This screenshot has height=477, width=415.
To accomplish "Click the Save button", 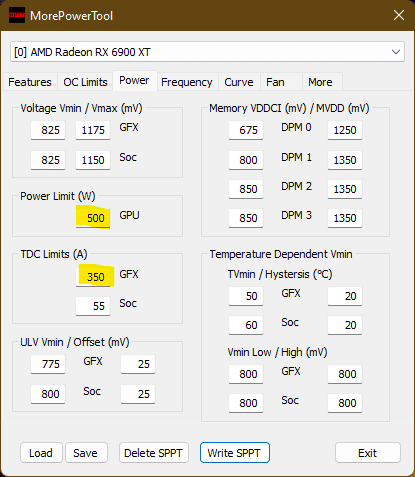I will pos(86,453).
